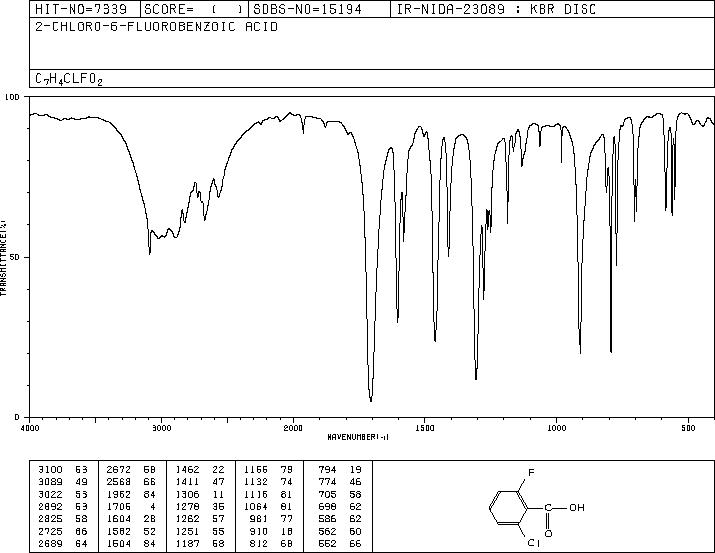The image size is (715, 553).
Task: Select the 586 peak table entry
Action: [x=340, y=519]
